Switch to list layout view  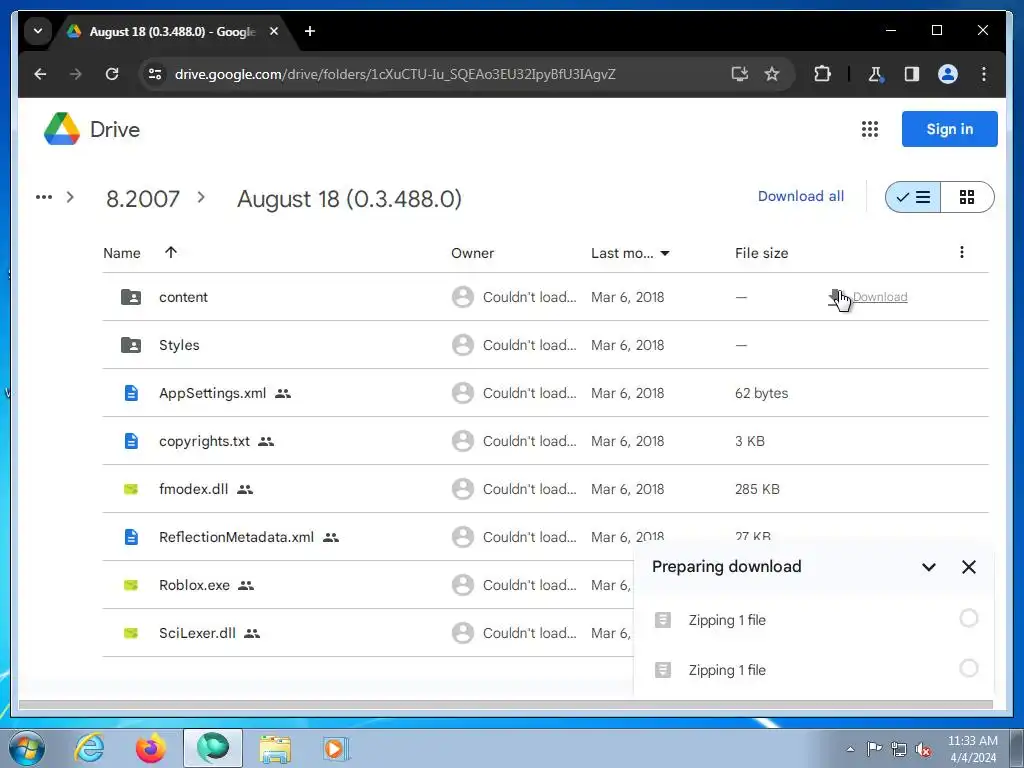913,197
